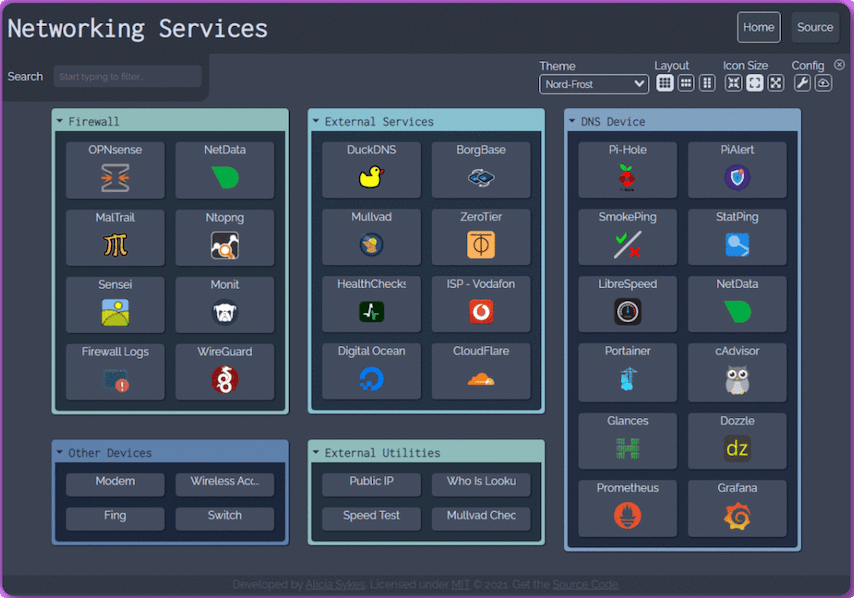This screenshot has height=598, width=854.
Task: Click the Speed Test button
Action: [371, 518]
